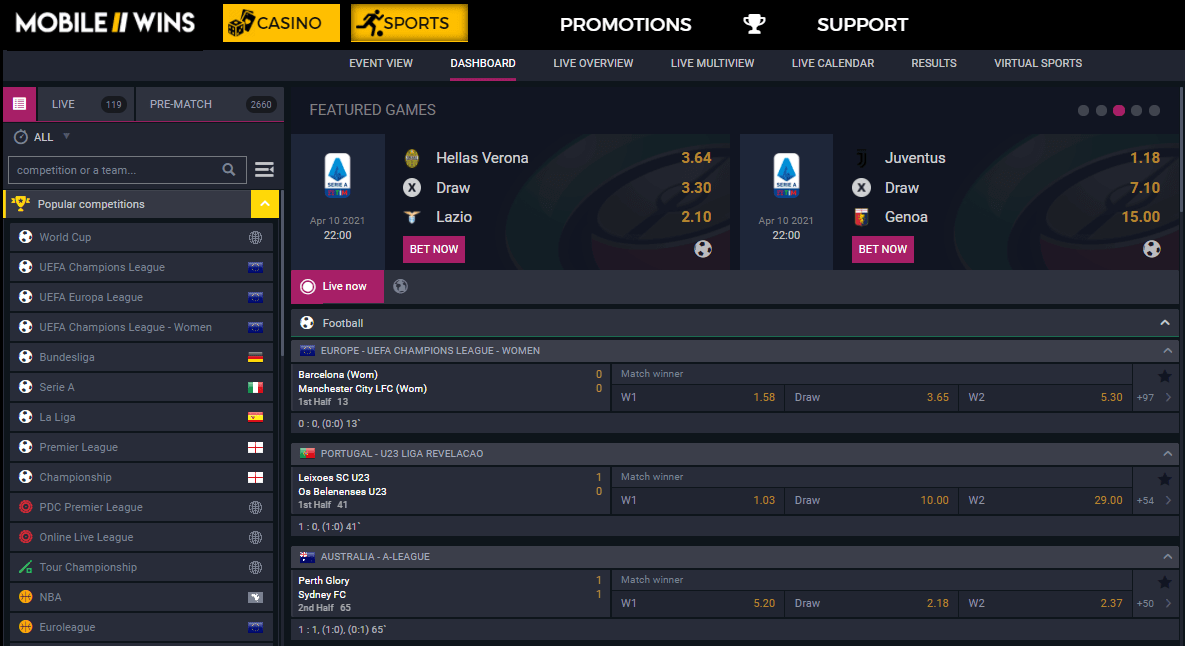Switch to the Event View tab
Image resolution: width=1185 pixels, height=646 pixels.
click(381, 63)
